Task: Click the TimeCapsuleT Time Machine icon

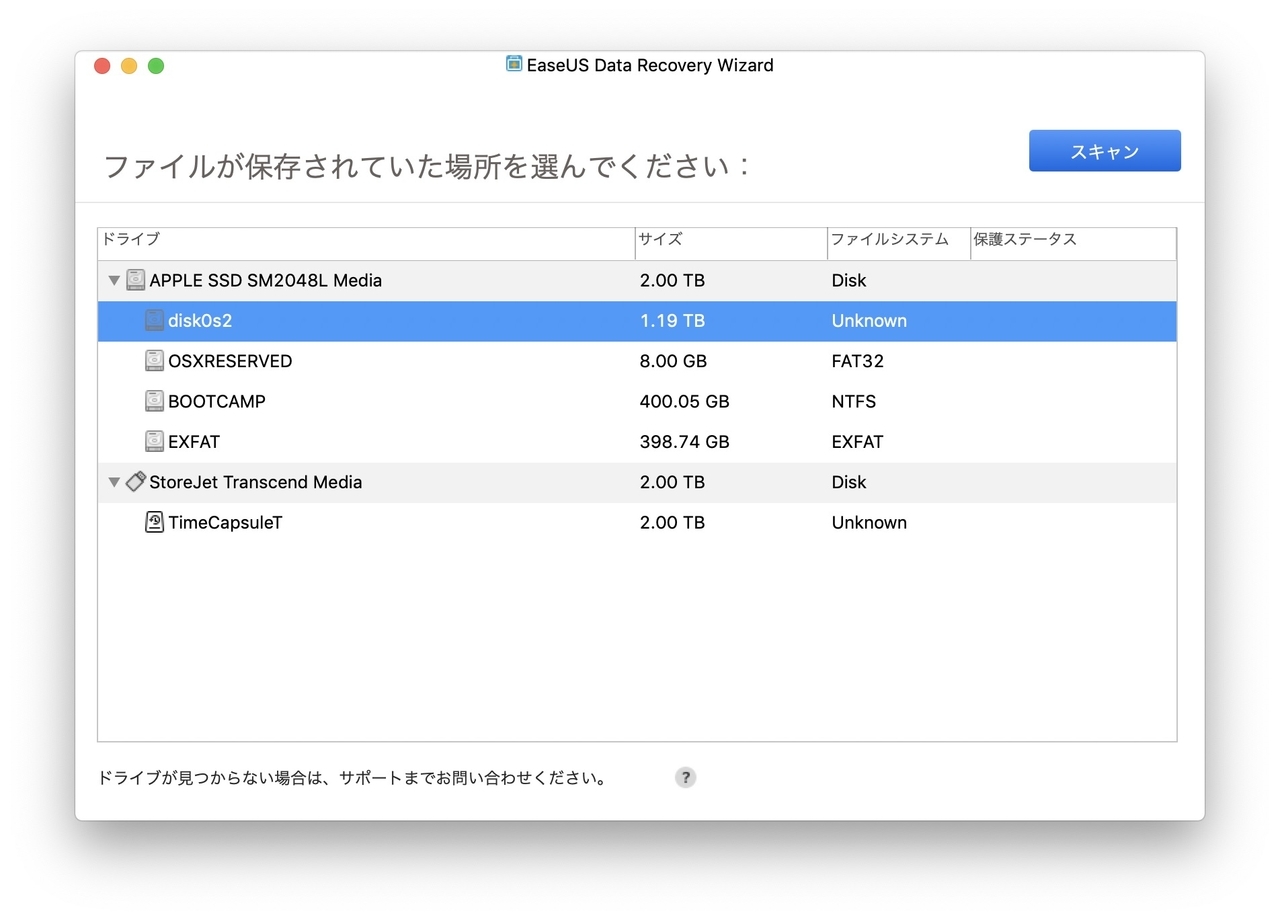Action: click(154, 522)
